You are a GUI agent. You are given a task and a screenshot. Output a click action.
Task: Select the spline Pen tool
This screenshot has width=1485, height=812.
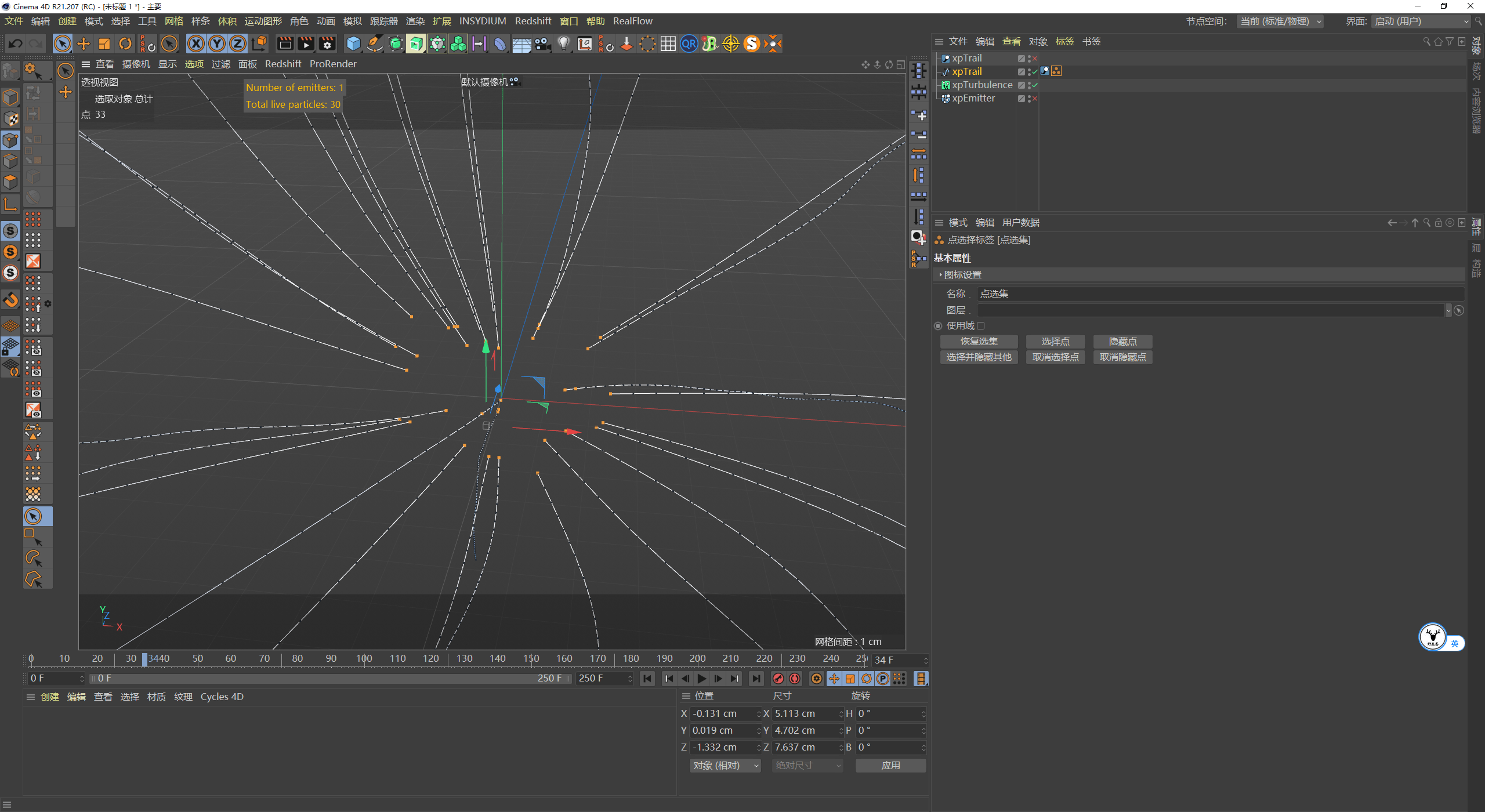pyautogui.click(x=374, y=43)
